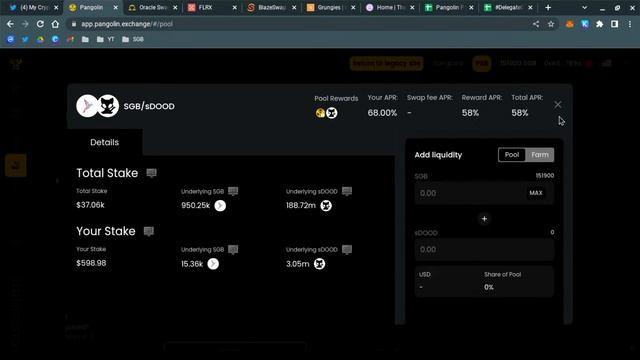This screenshot has height=360, width=640.
Task: Click the sDOOD pool reward token icon
Action: [x=332, y=113]
